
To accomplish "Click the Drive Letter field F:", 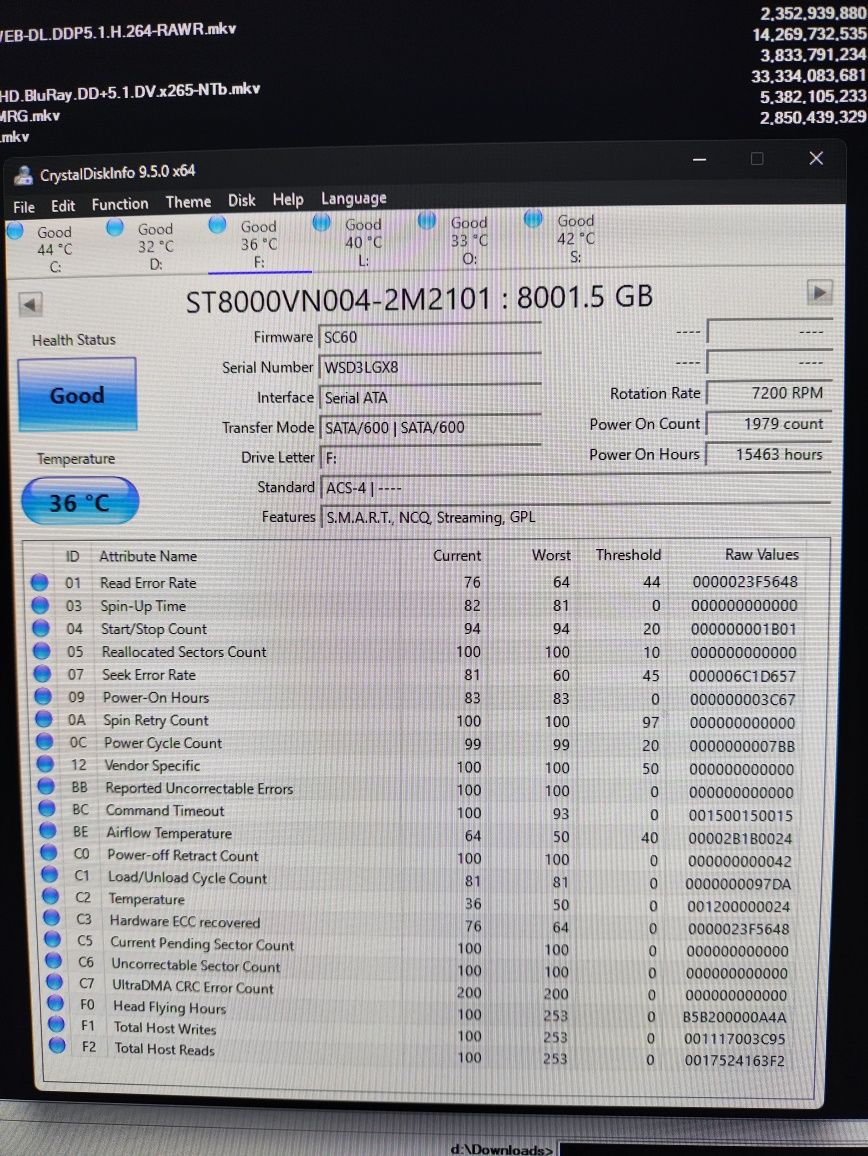I will [x=430, y=457].
